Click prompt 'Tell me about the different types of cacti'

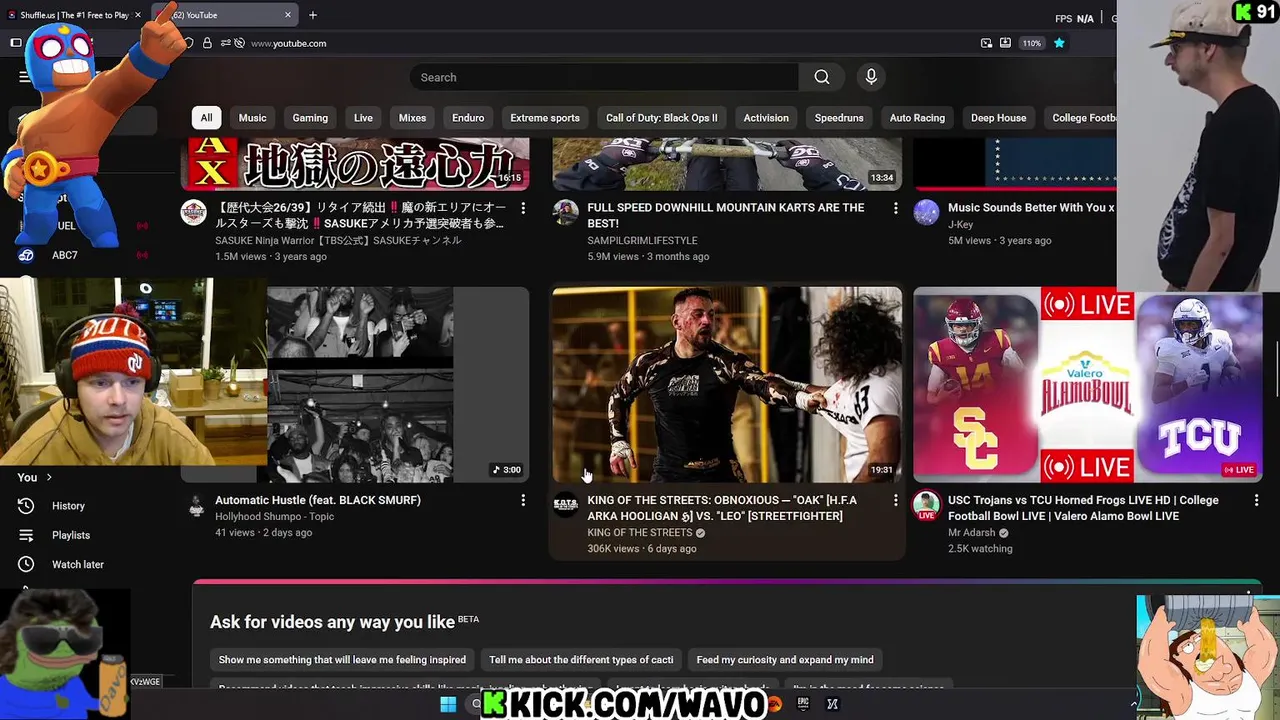pyautogui.click(x=581, y=660)
